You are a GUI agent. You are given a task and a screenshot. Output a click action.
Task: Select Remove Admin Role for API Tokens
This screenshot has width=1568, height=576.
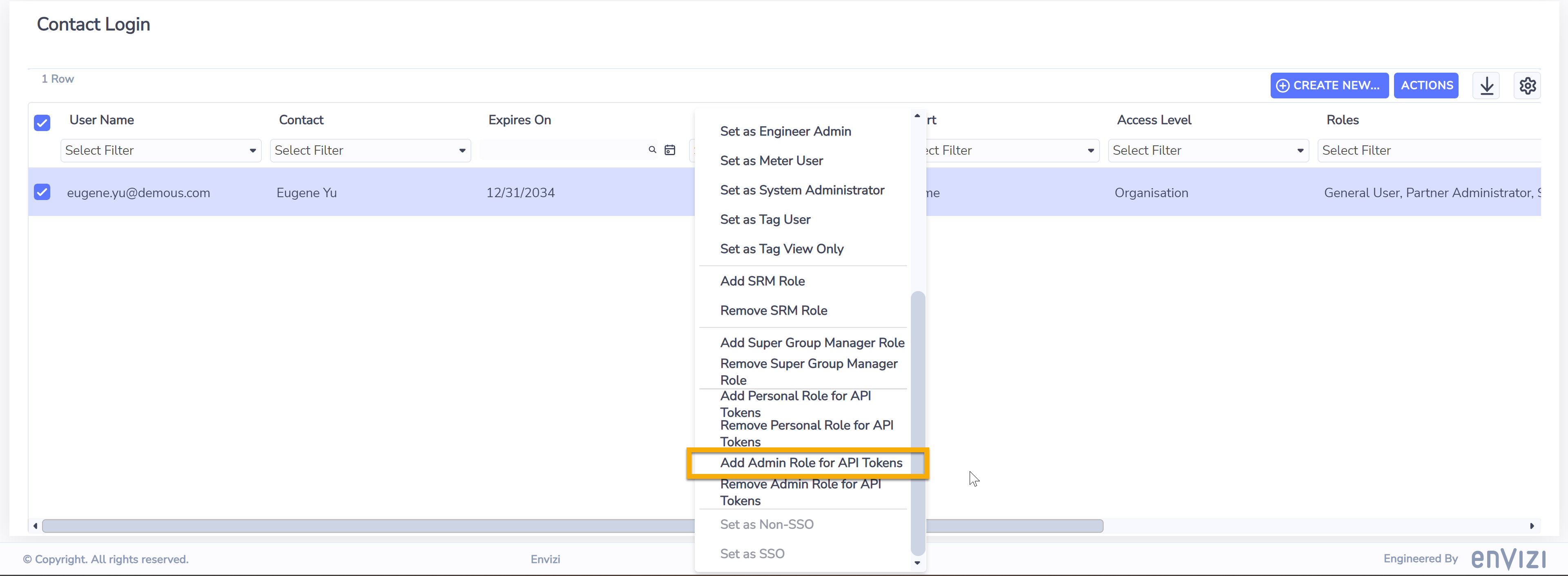point(801,492)
